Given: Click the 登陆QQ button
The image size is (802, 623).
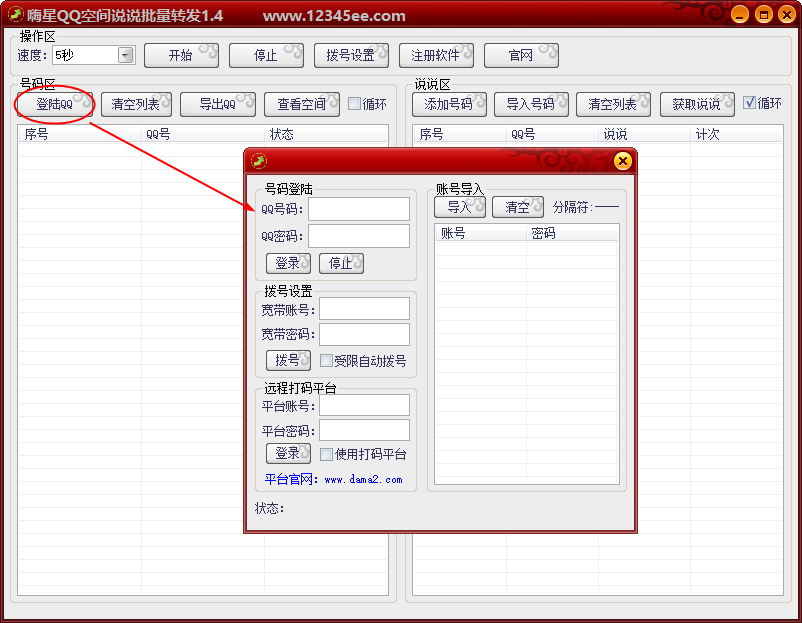Looking at the screenshot, I should (55, 104).
